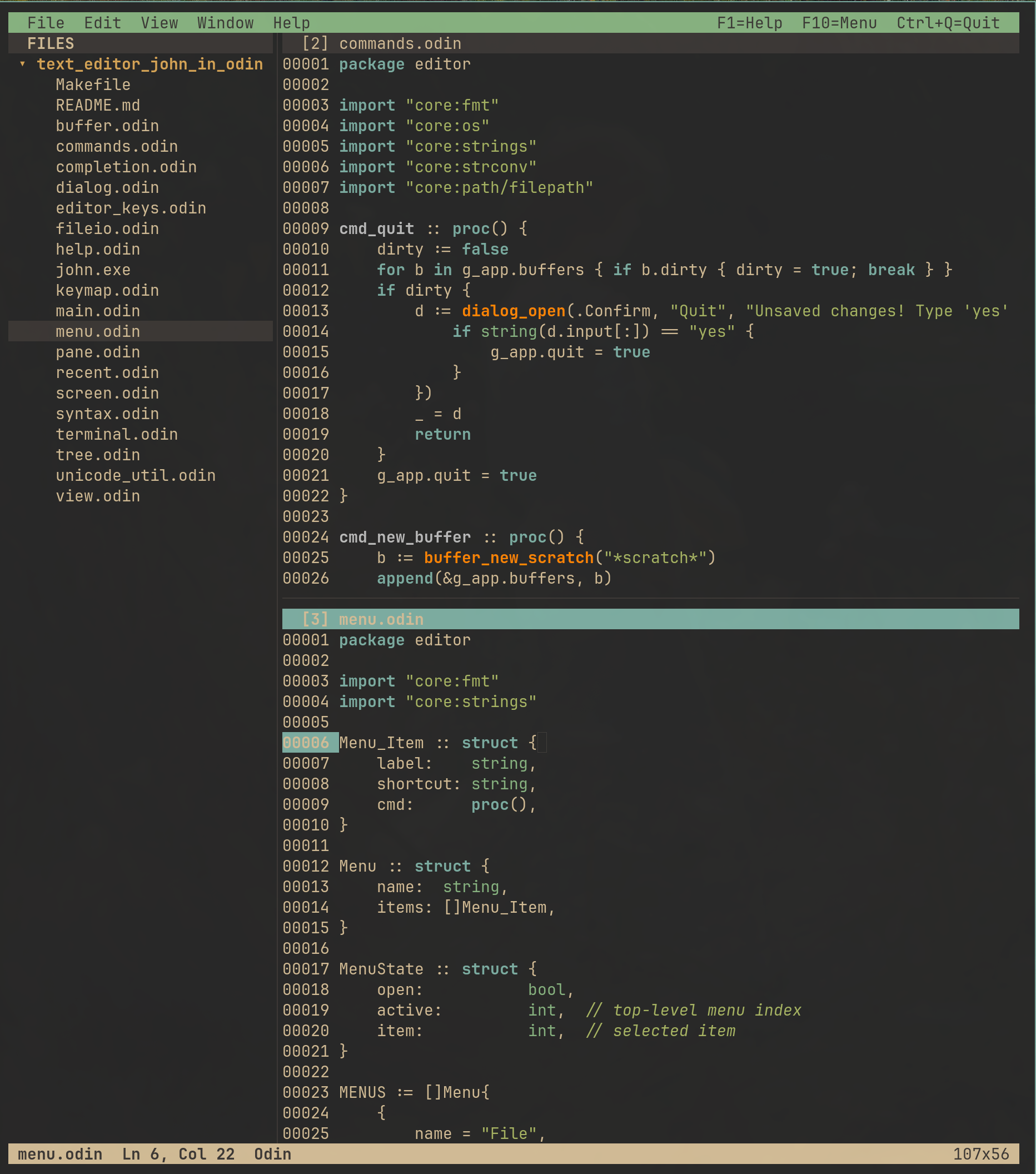
Task: Click append(&g_app.buffers, b) on line 00026
Action: point(495,579)
